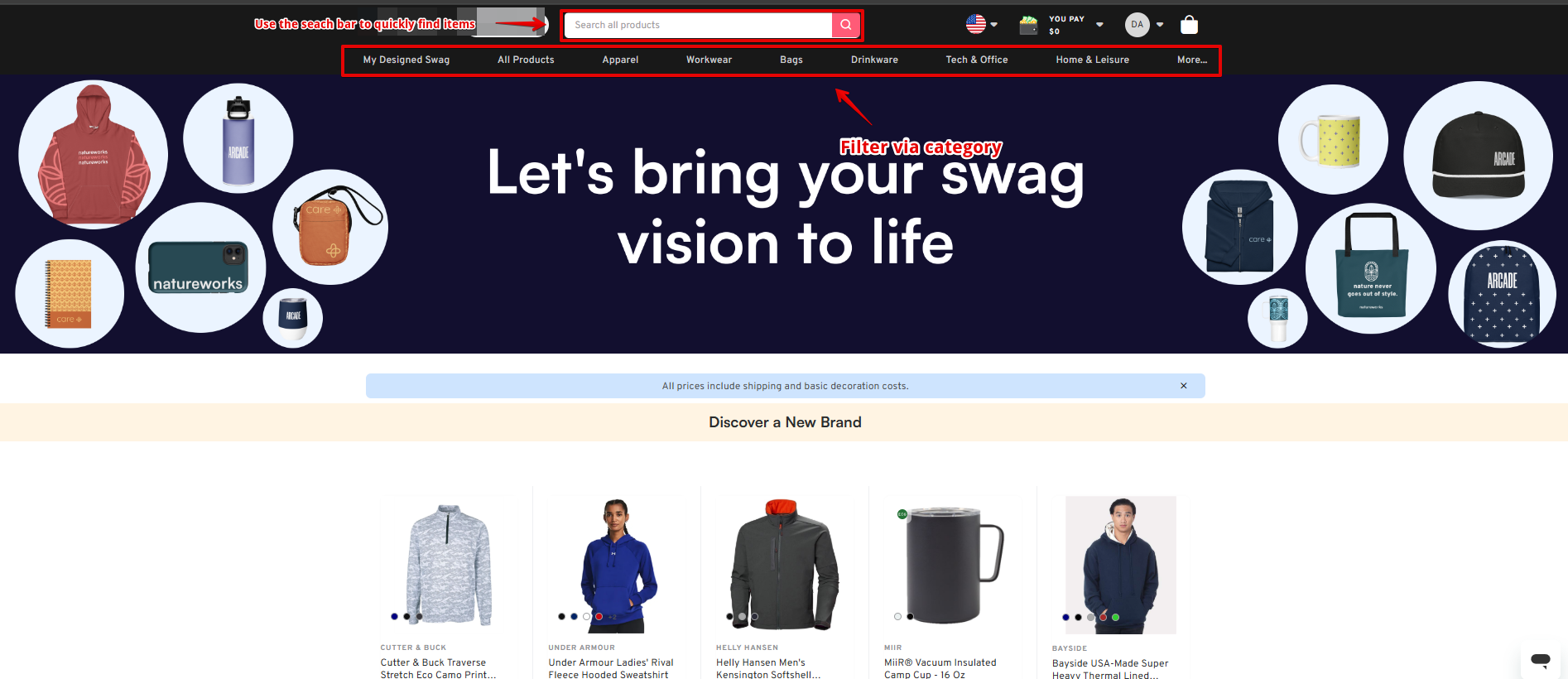Click the green eco badge on MiiR cup
The height and width of the screenshot is (679, 1568).
(x=902, y=514)
